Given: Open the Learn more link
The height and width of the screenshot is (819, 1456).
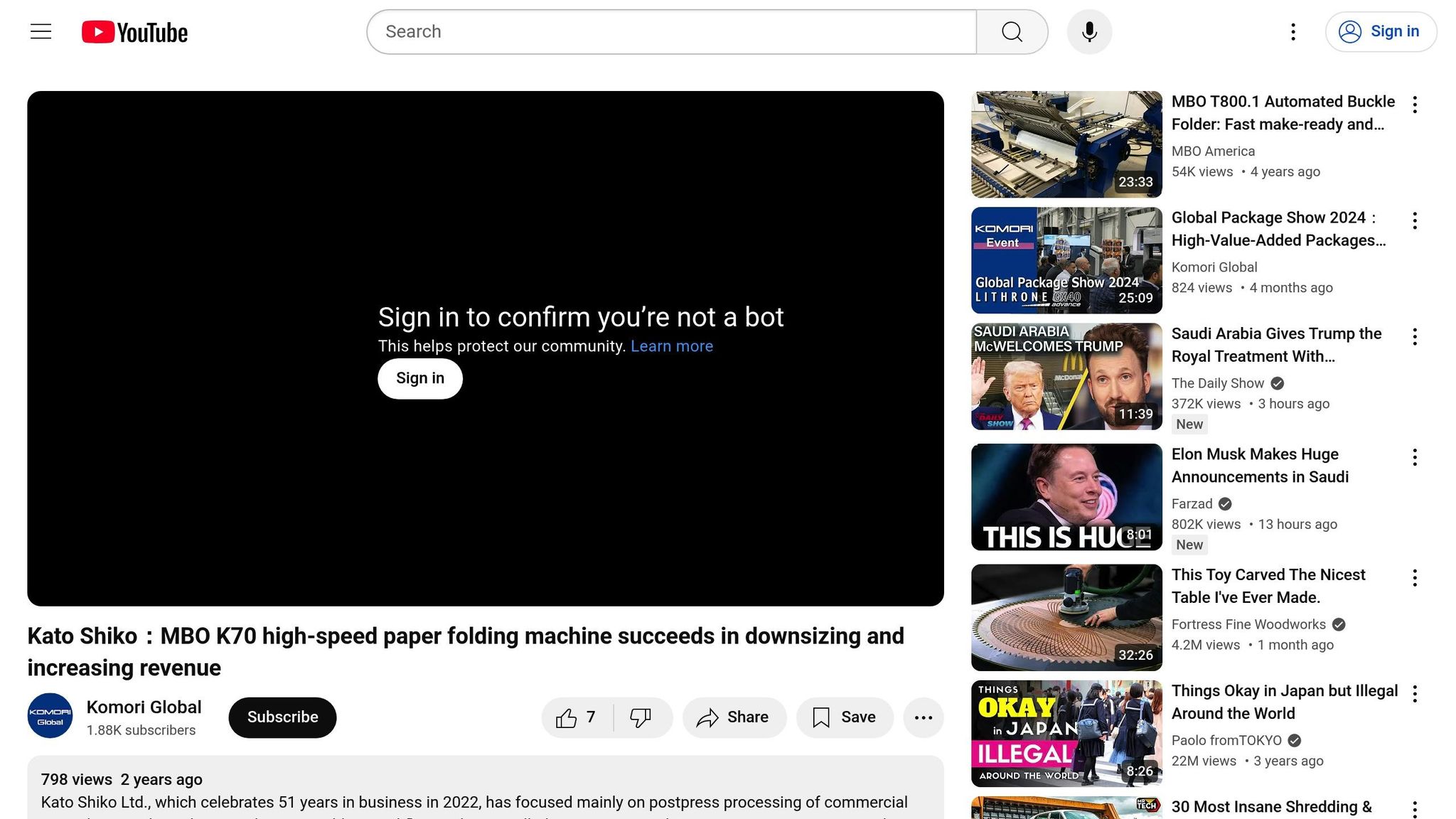Looking at the screenshot, I should click(x=671, y=346).
